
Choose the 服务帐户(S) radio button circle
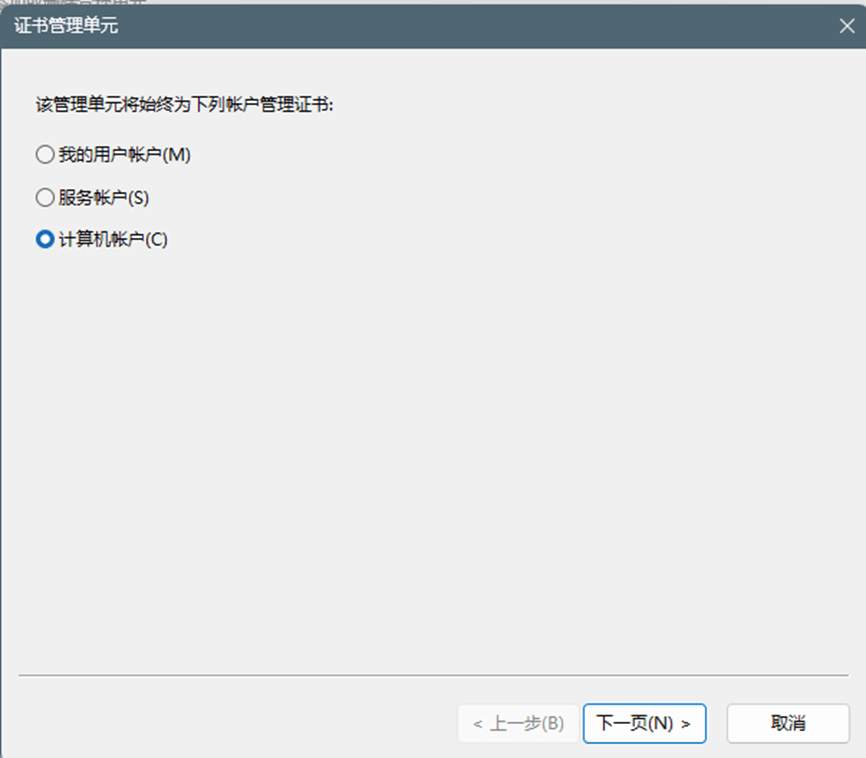45,197
